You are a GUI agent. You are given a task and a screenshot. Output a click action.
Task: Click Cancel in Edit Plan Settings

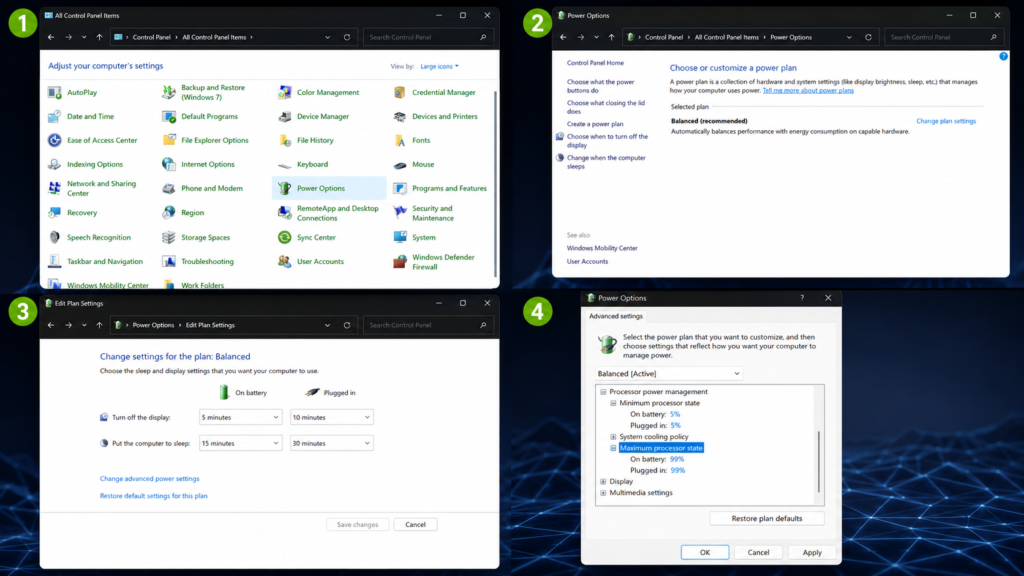[x=415, y=524]
